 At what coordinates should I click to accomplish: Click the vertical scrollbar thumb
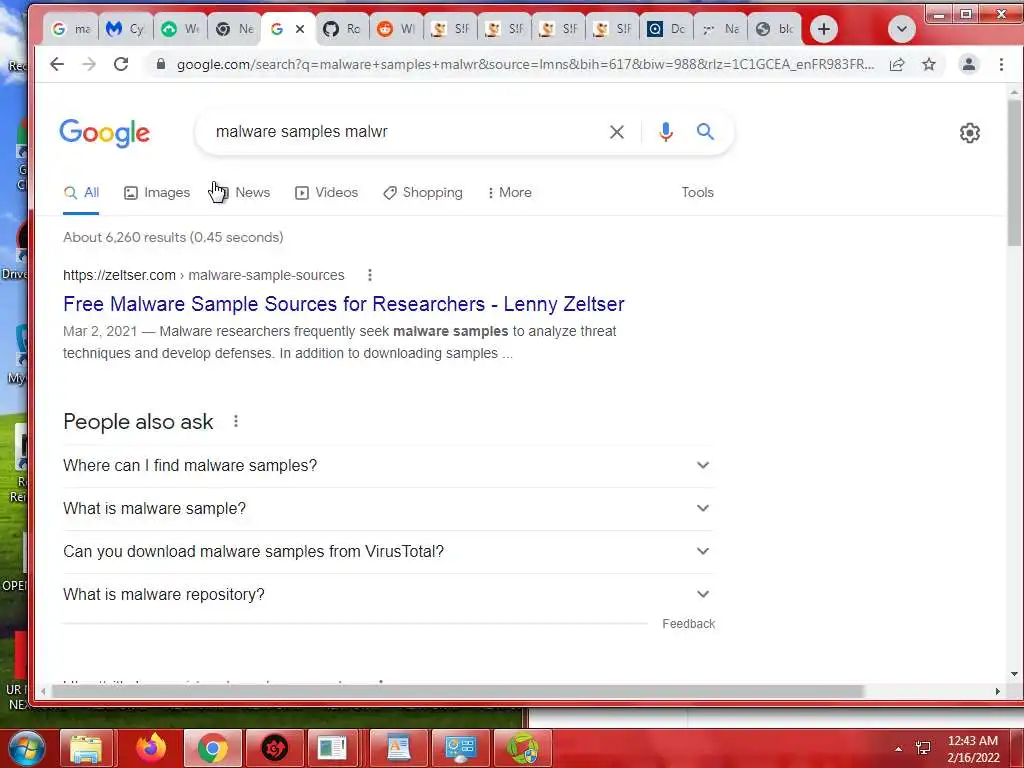click(x=1014, y=173)
